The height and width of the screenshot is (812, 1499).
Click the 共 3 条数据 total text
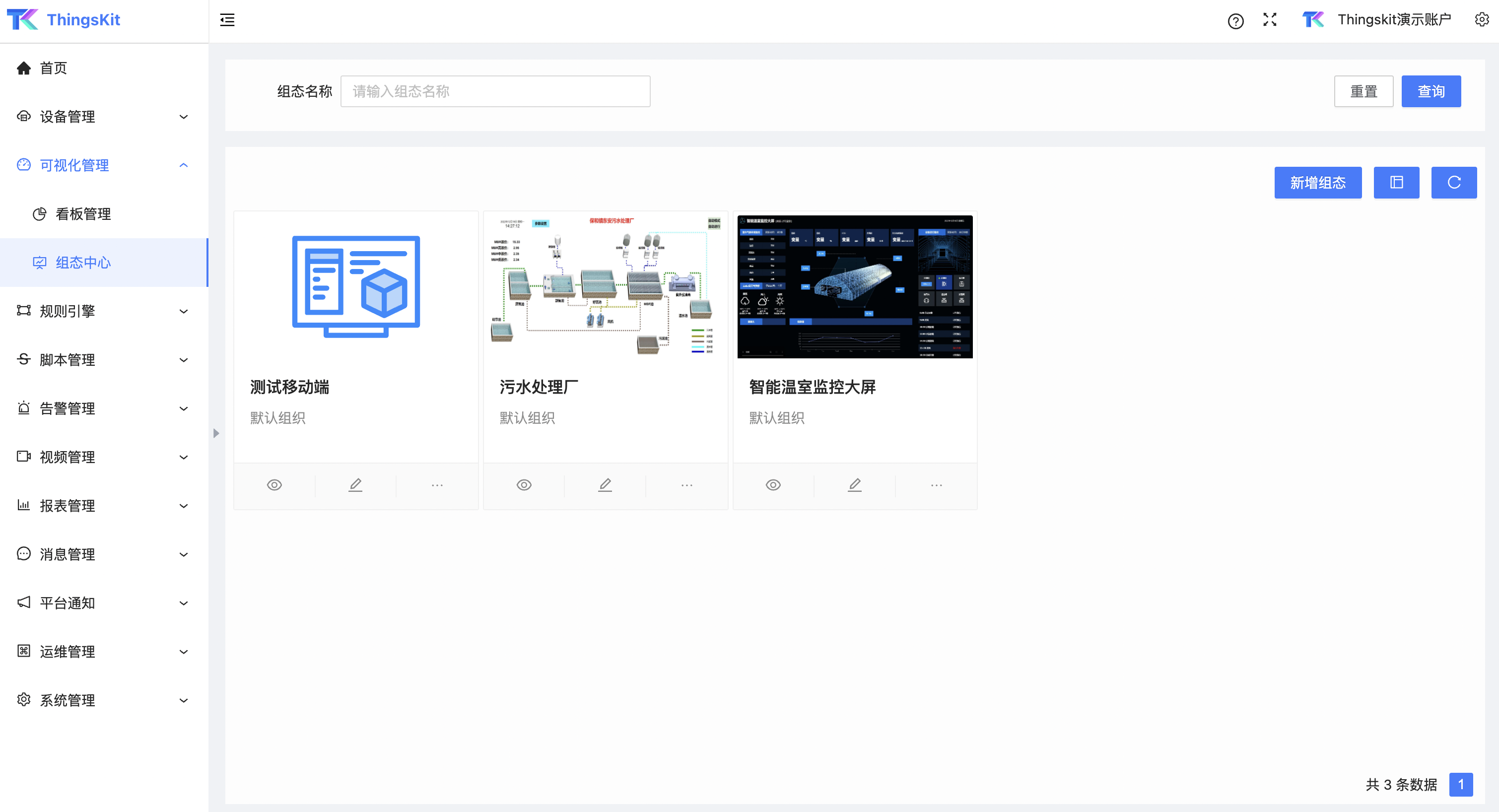(x=1401, y=785)
